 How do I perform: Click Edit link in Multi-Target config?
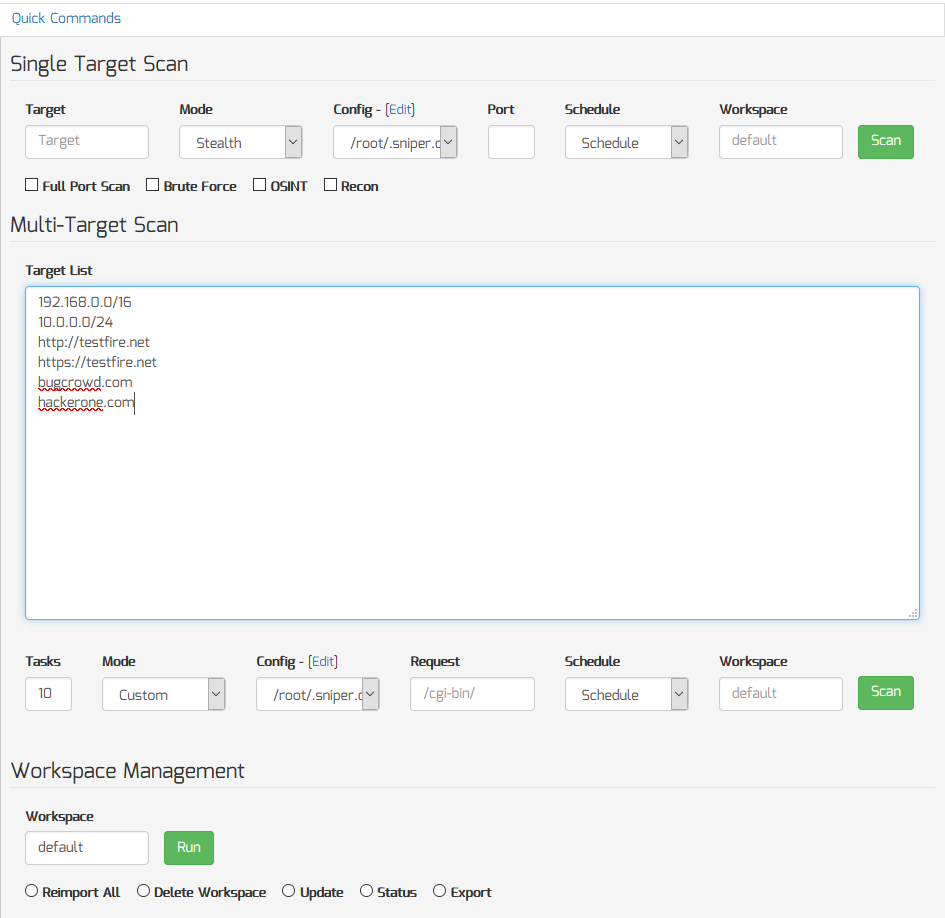[323, 661]
